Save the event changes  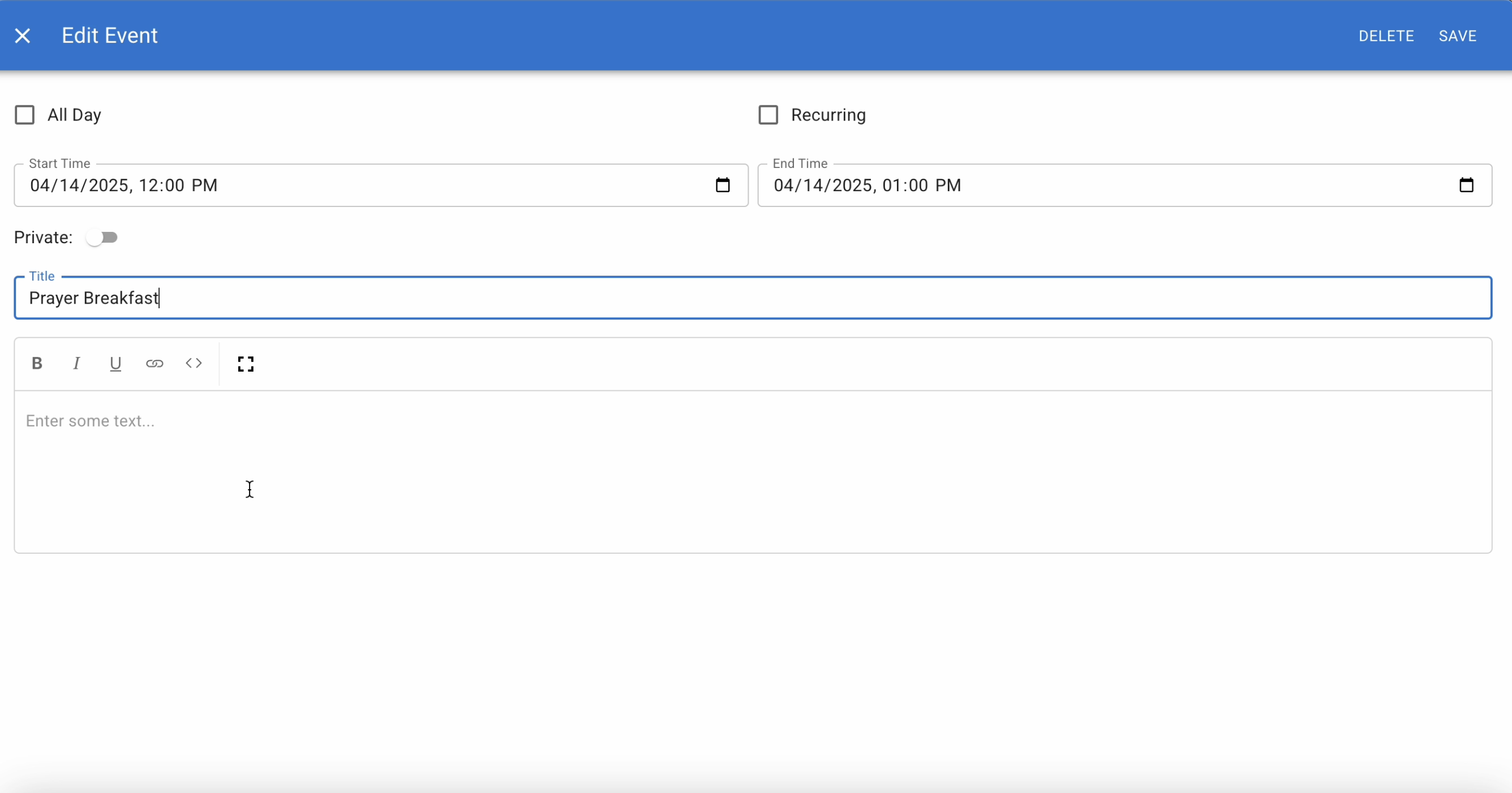tap(1458, 36)
